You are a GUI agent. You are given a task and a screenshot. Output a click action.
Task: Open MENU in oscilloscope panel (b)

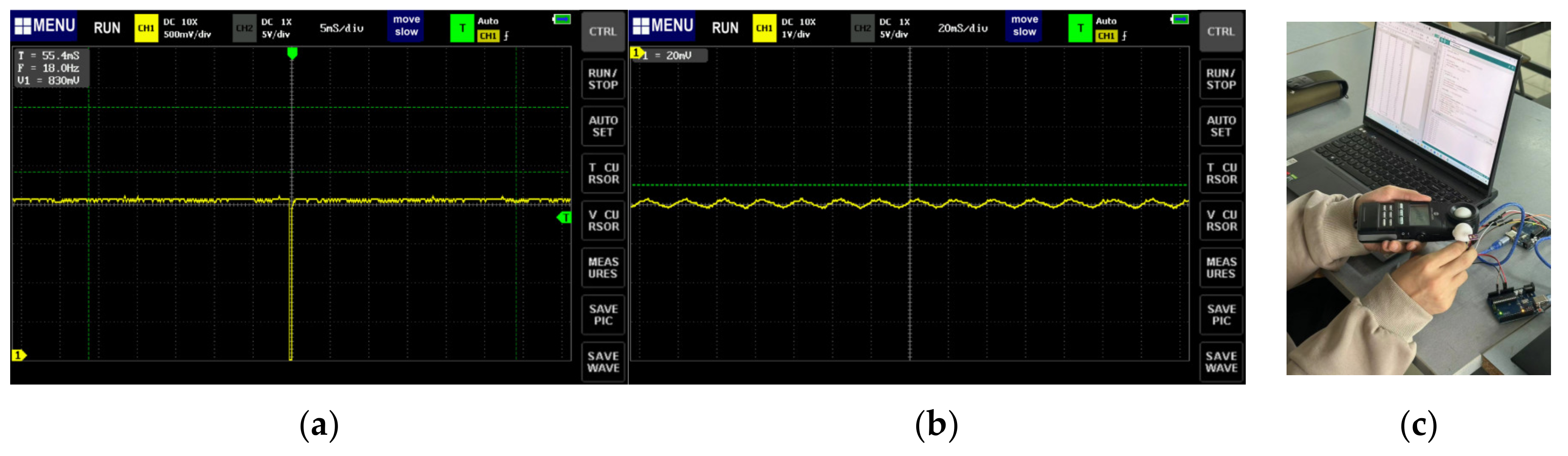[x=663, y=26]
